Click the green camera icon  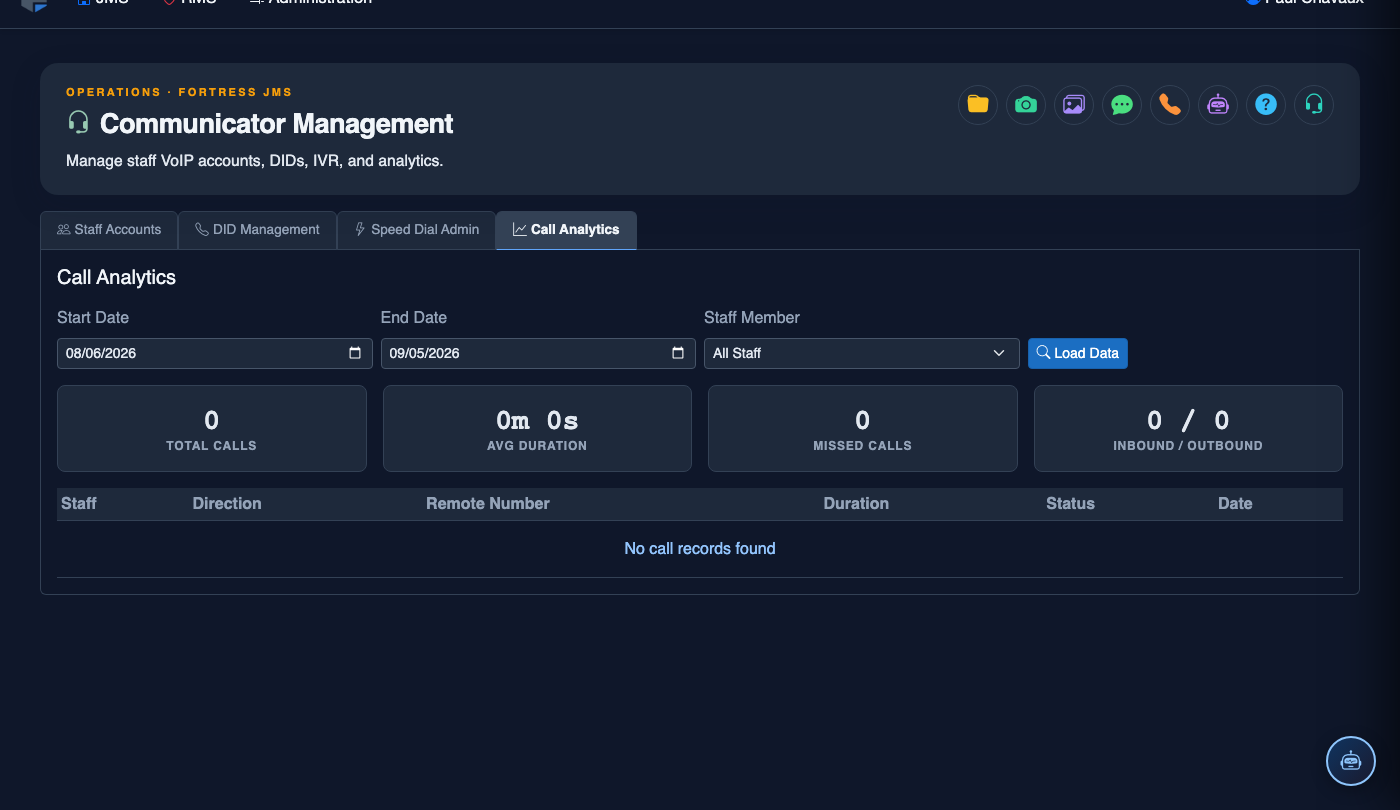[x=1026, y=105]
